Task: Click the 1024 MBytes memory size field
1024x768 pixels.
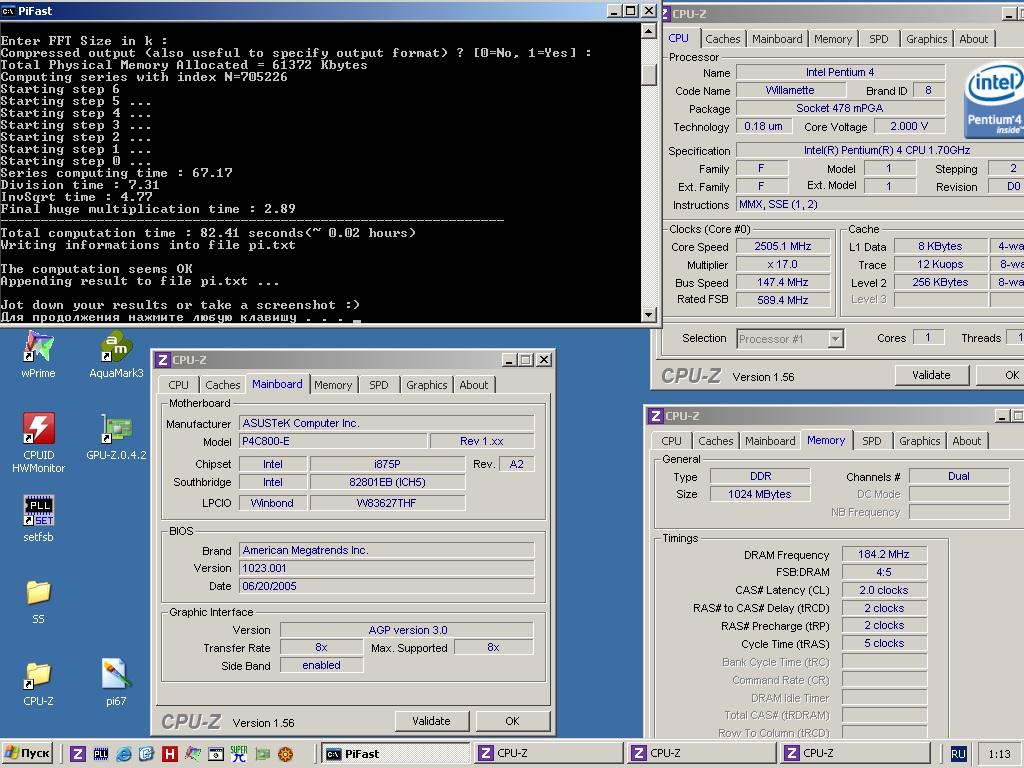Action: (x=760, y=494)
